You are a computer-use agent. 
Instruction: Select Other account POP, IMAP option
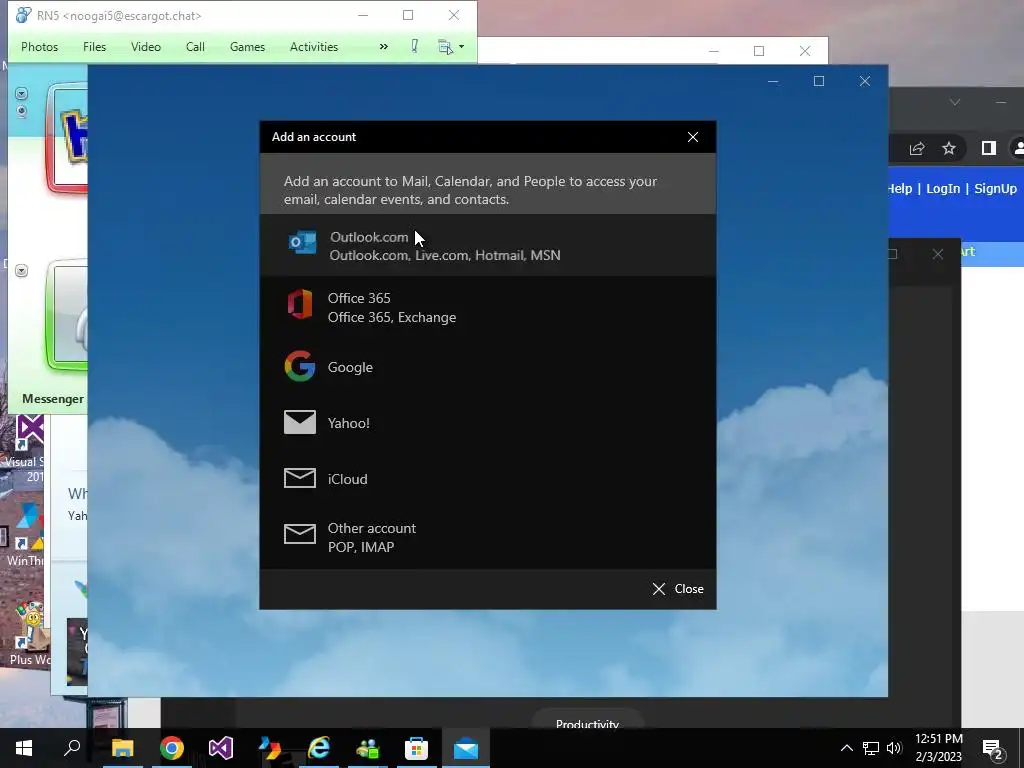point(488,537)
